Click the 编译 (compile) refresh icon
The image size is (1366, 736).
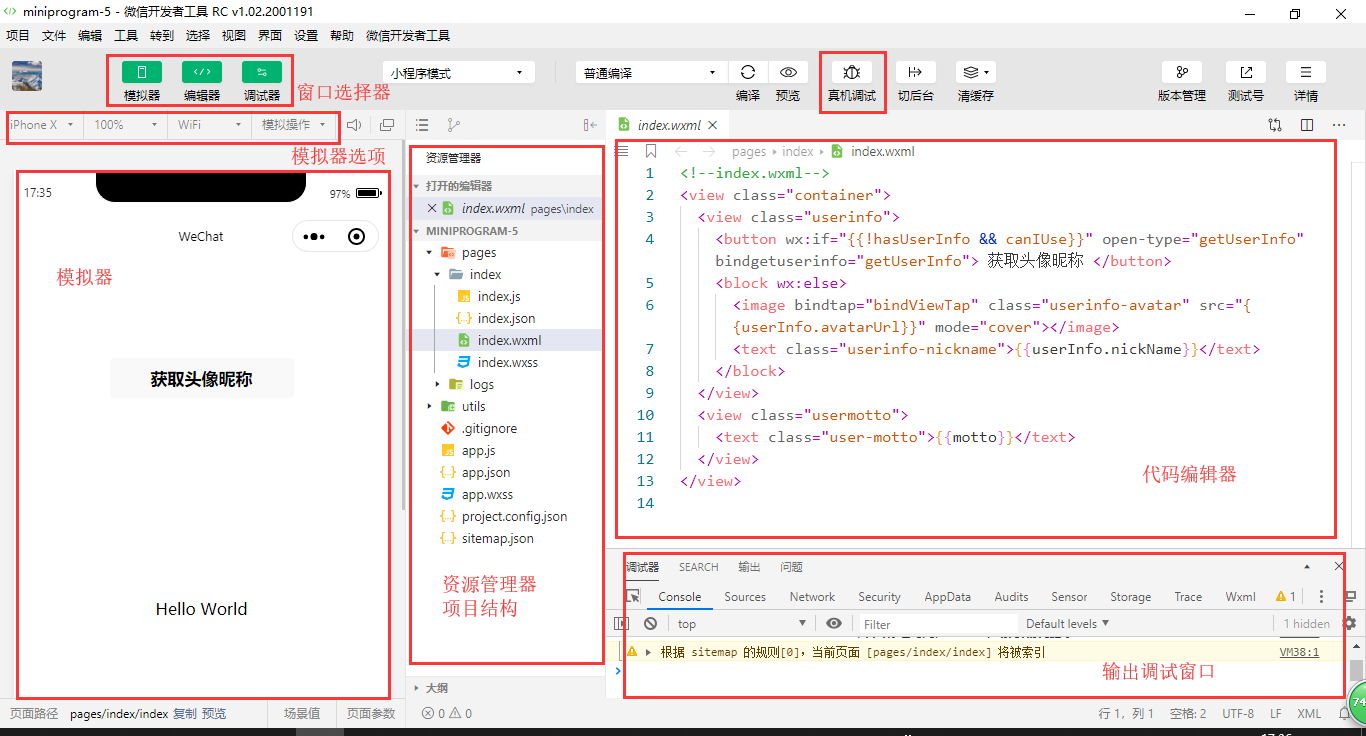[x=747, y=72]
